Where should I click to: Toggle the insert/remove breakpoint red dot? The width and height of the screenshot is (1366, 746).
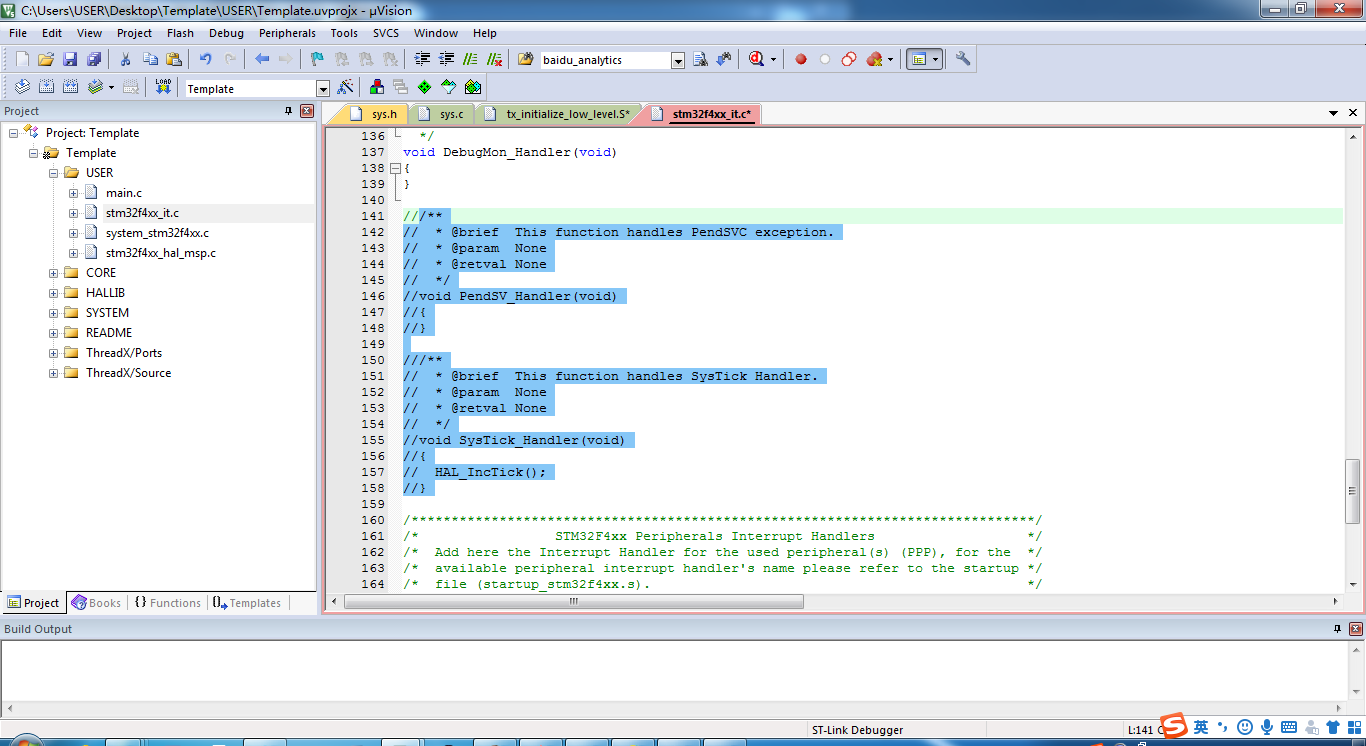pyautogui.click(x=801, y=60)
